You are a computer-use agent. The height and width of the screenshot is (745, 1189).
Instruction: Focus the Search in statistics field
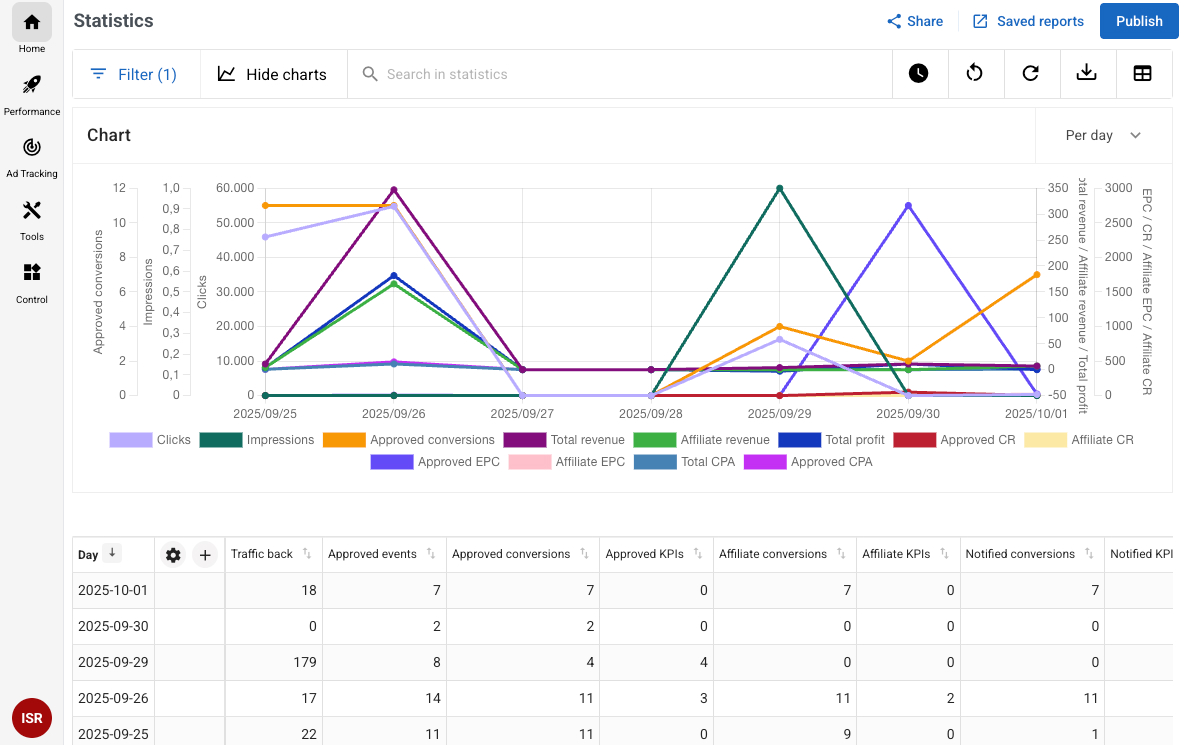pos(620,74)
